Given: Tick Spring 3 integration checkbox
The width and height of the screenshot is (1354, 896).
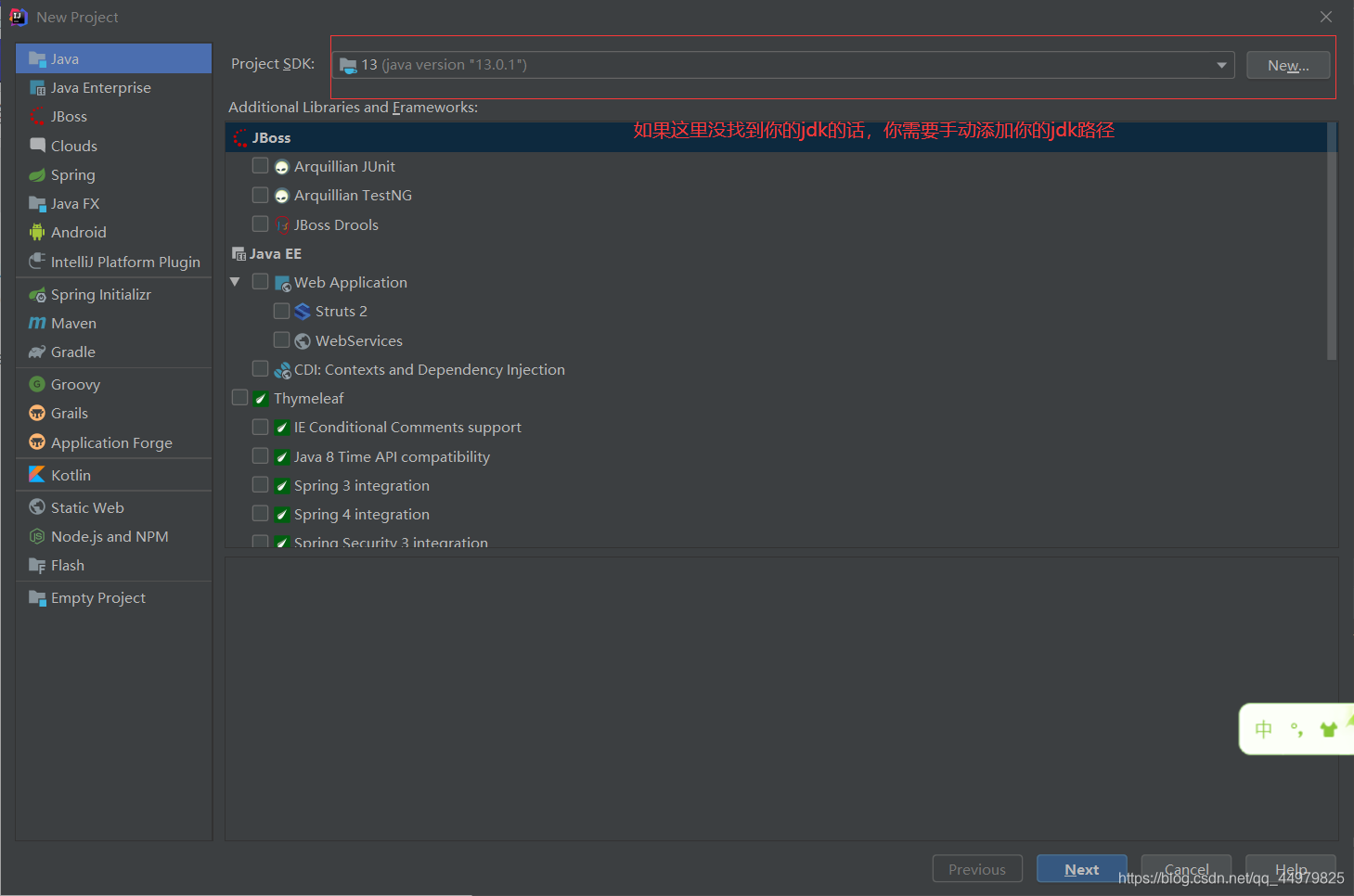Looking at the screenshot, I should [x=261, y=485].
